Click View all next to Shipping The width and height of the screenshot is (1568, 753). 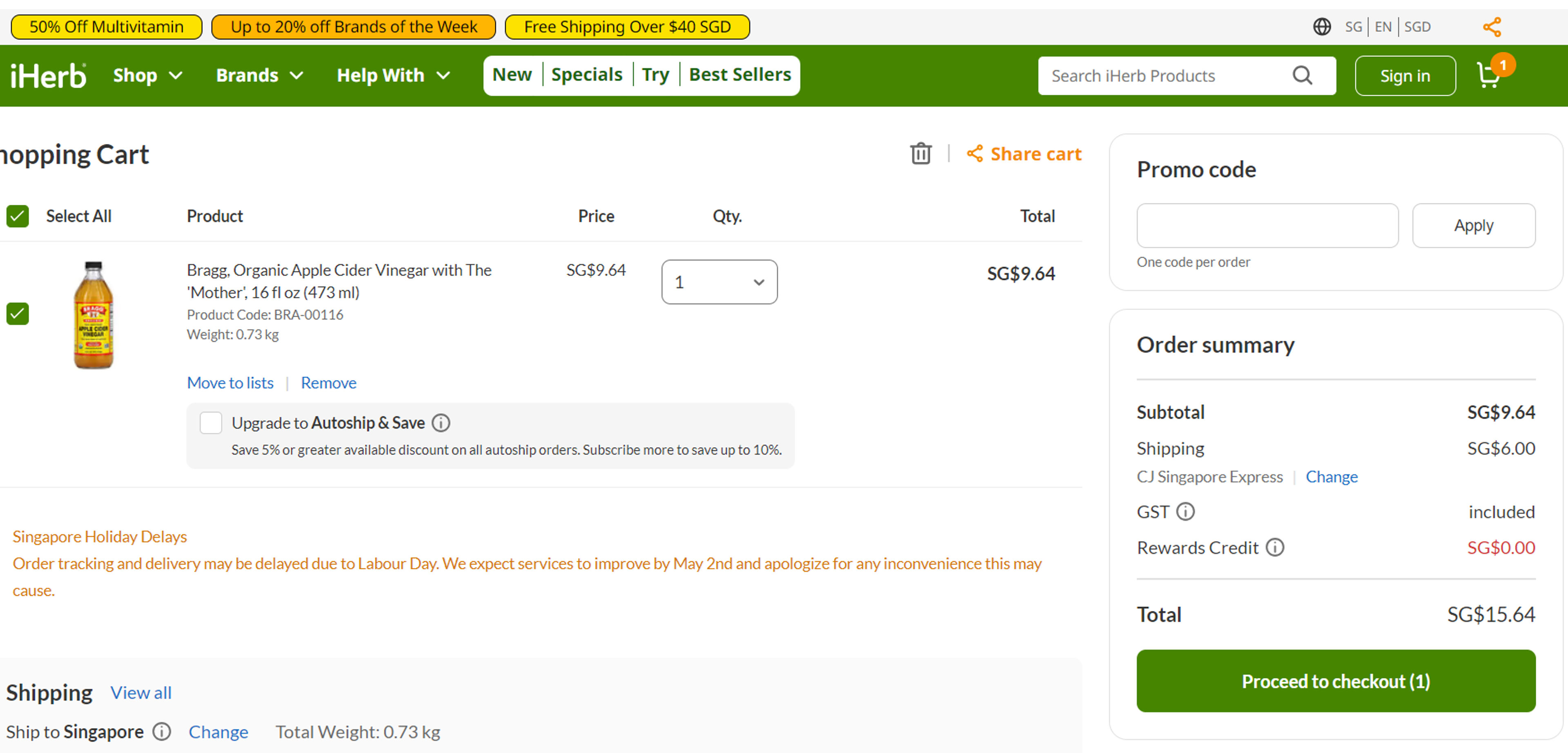140,692
